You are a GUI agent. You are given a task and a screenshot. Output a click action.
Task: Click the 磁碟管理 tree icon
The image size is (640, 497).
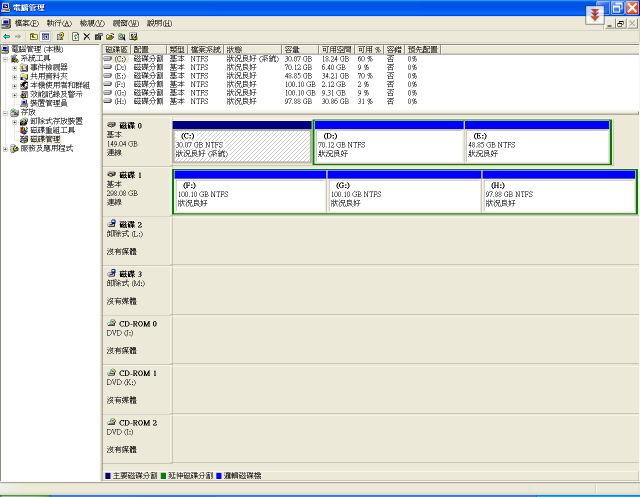tap(24, 139)
